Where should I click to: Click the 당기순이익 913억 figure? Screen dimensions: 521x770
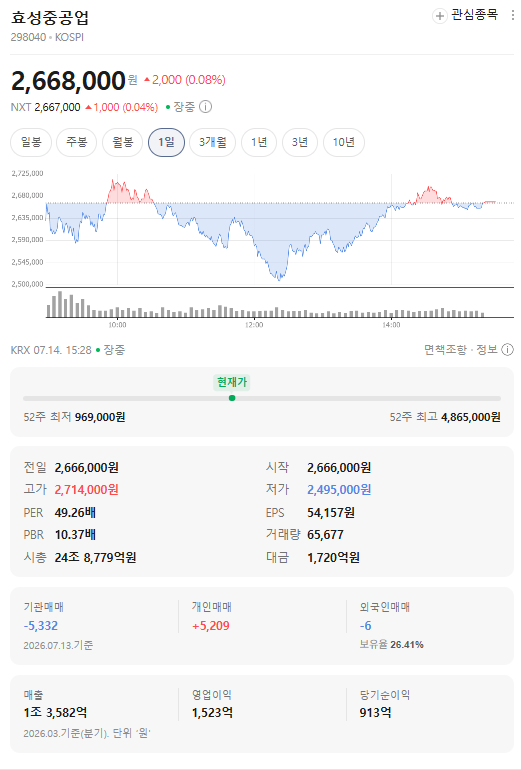tap(375, 713)
